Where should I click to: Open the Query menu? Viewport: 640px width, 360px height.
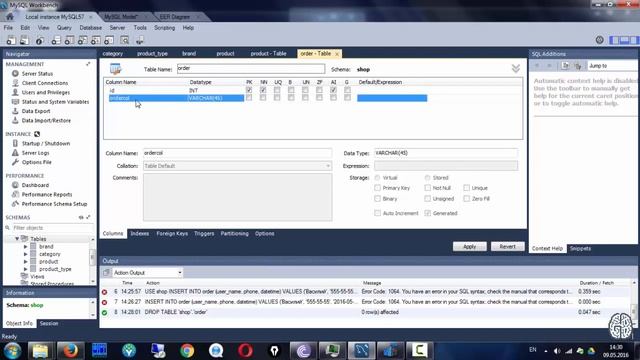(x=64, y=28)
